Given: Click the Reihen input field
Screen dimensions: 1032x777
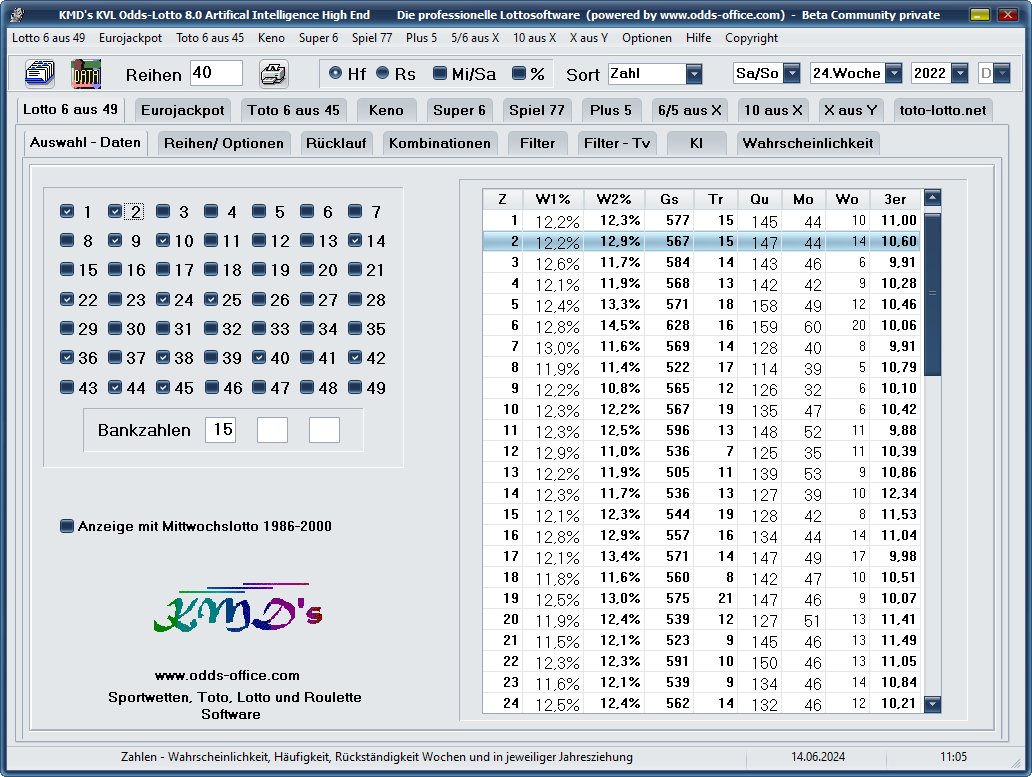Looking at the screenshot, I should click(x=216, y=73).
